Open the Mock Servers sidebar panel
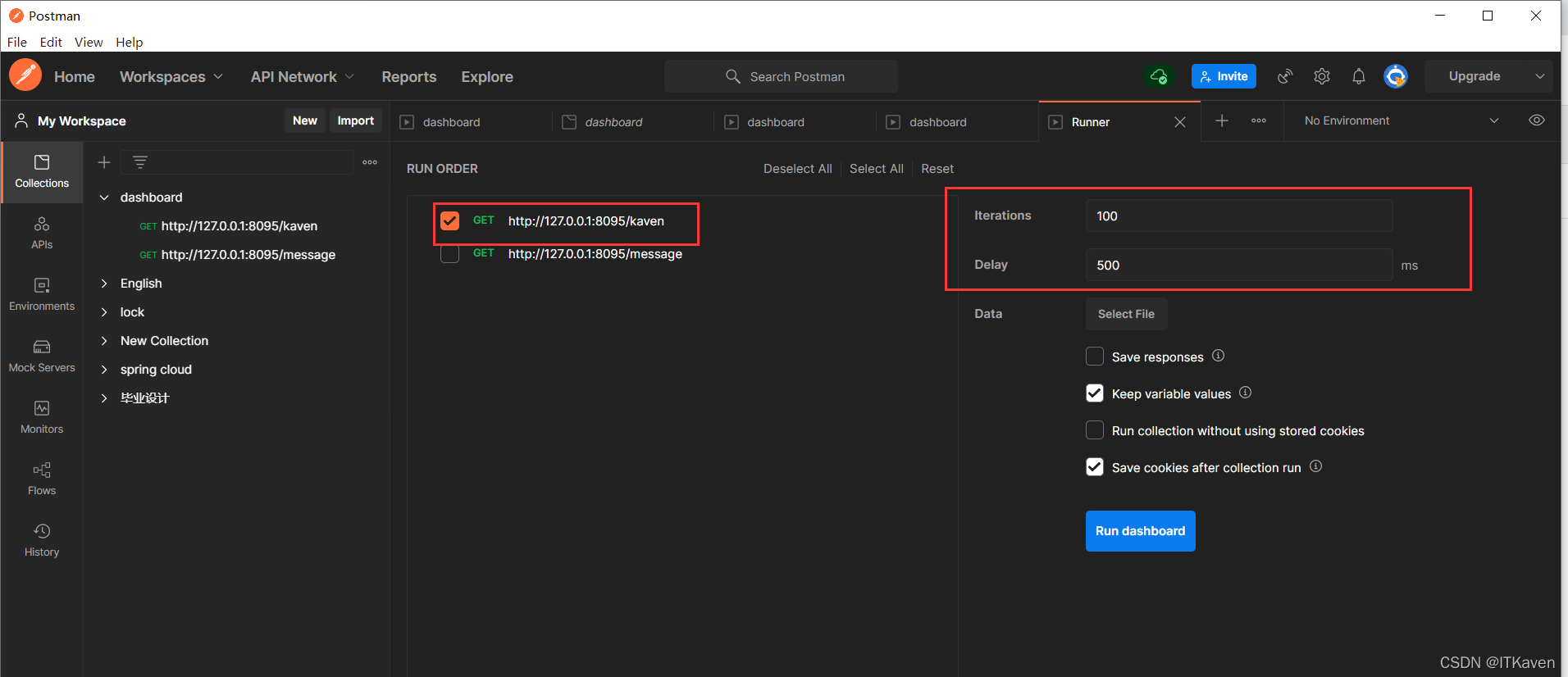The width and height of the screenshot is (1568, 677). pyautogui.click(x=42, y=356)
